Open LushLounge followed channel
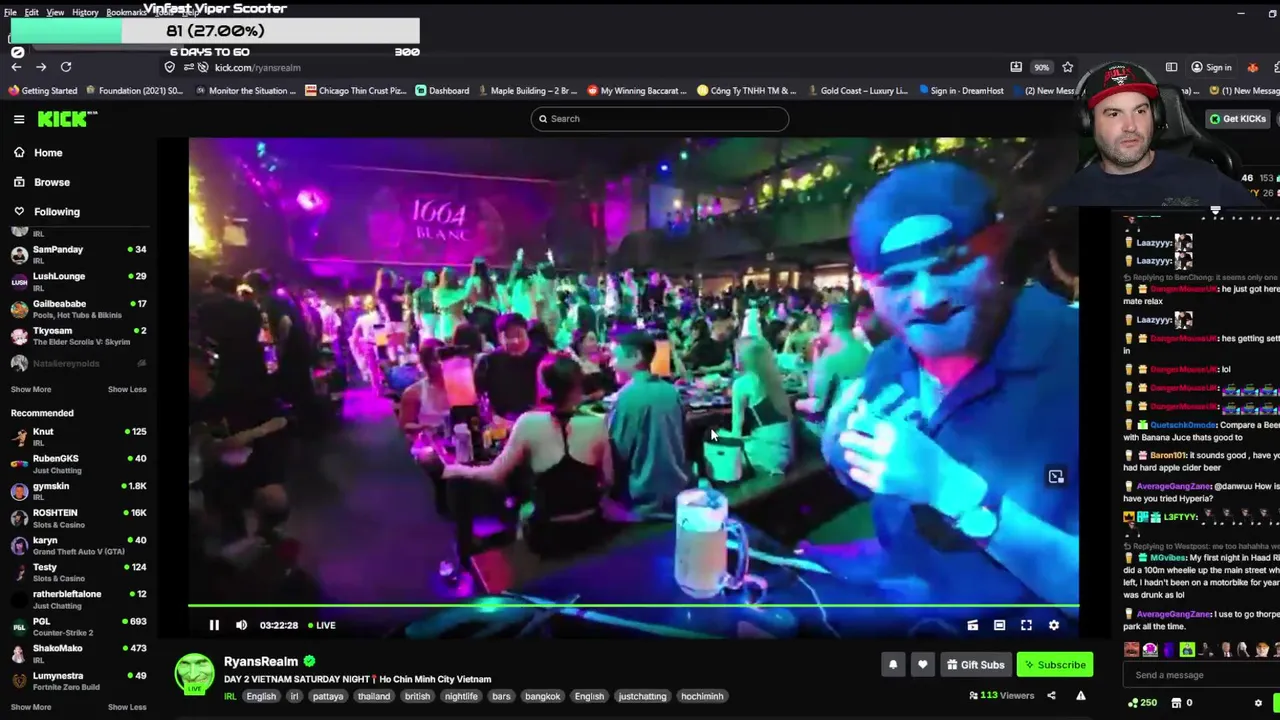Screen dimensions: 1280x720 pyautogui.click(x=78, y=281)
